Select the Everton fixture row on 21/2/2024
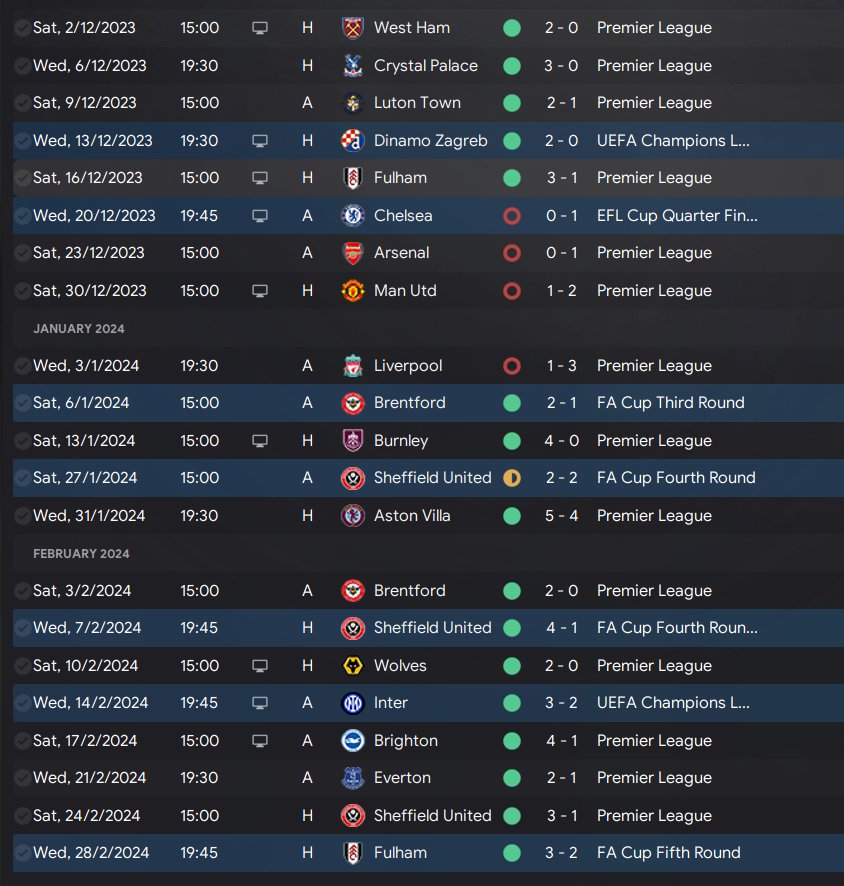This screenshot has height=886, width=844. coord(420,778)
